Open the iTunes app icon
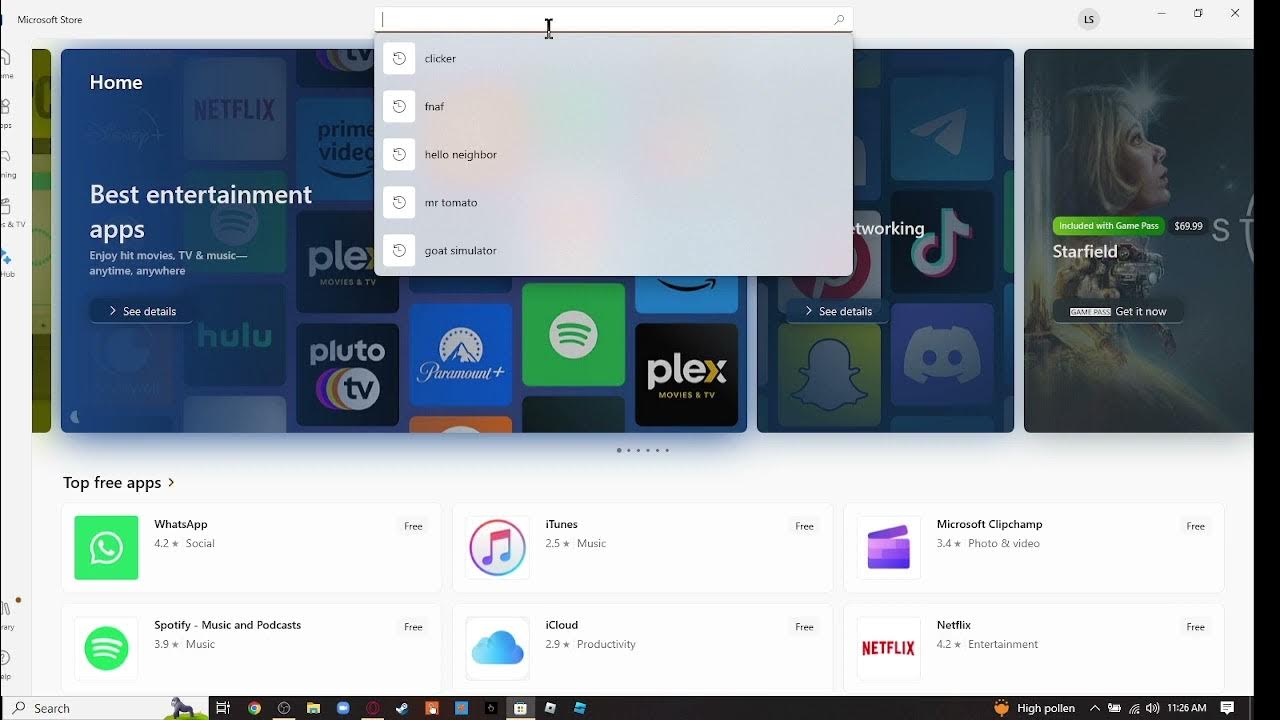1280x720 pixels. 497,548
